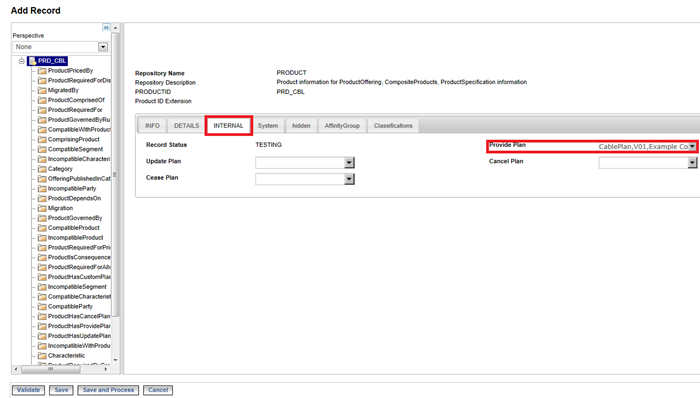Collapse the left tree panel with the double-arrow icon

coord(106,28)
